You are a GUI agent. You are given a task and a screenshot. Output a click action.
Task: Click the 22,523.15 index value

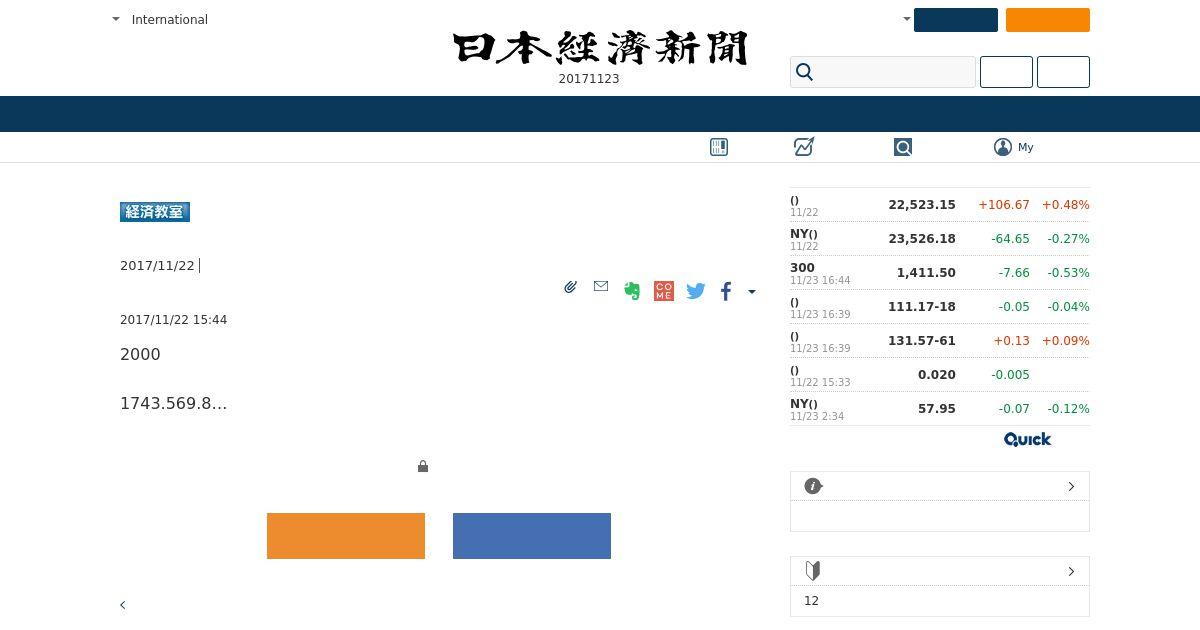pos(922,205)
